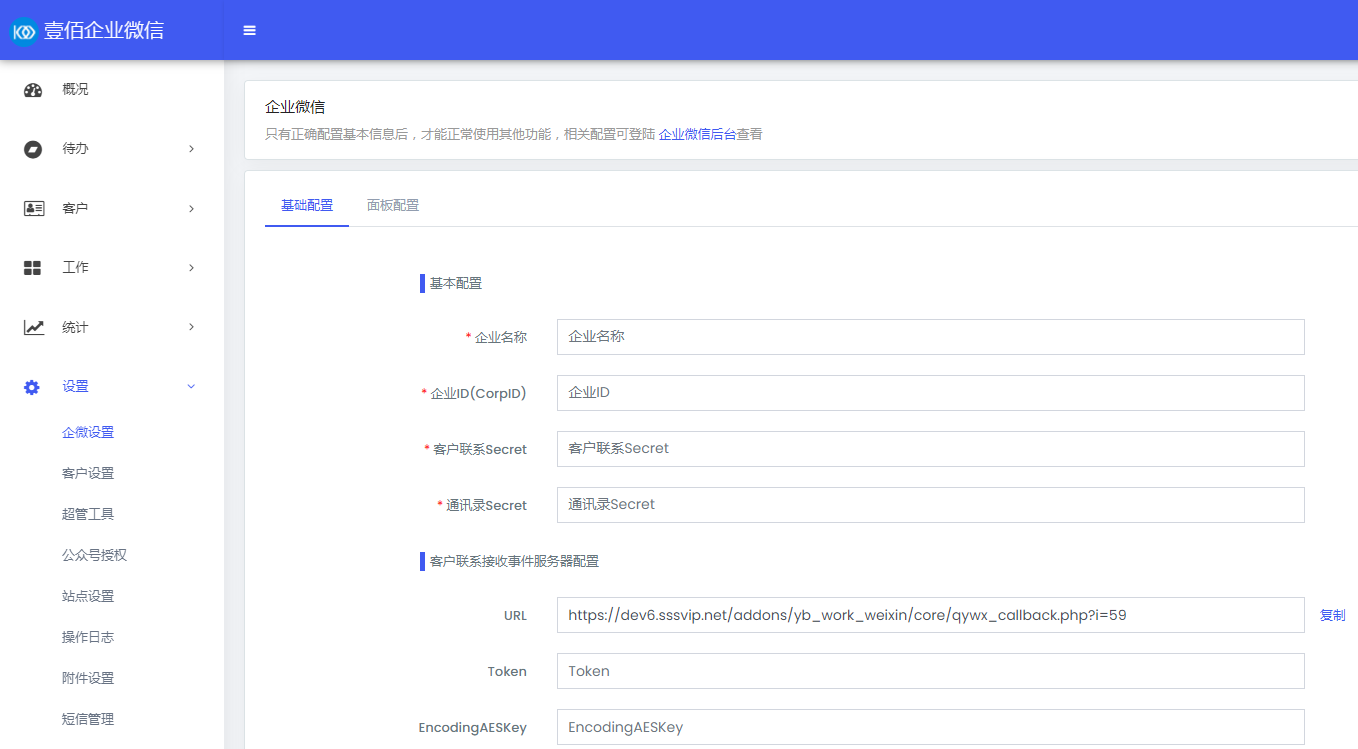Click the 壹佰企业微信 title text
The height and width of the screenshot is (749, 1358).
point(104,31)
